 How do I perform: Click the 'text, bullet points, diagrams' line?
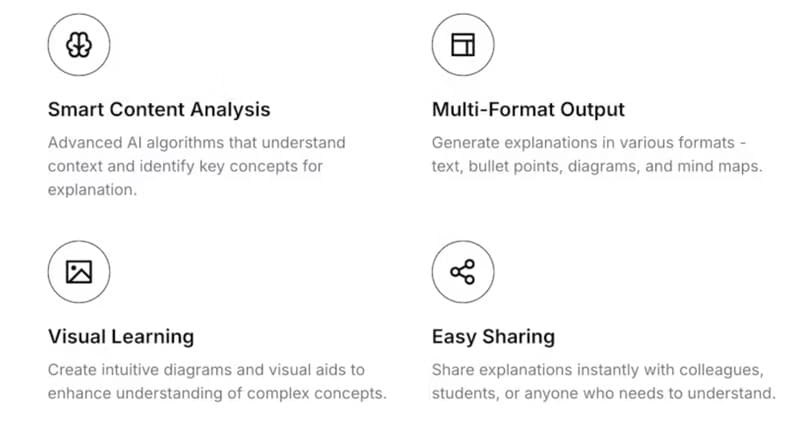(x=597, y=166)
